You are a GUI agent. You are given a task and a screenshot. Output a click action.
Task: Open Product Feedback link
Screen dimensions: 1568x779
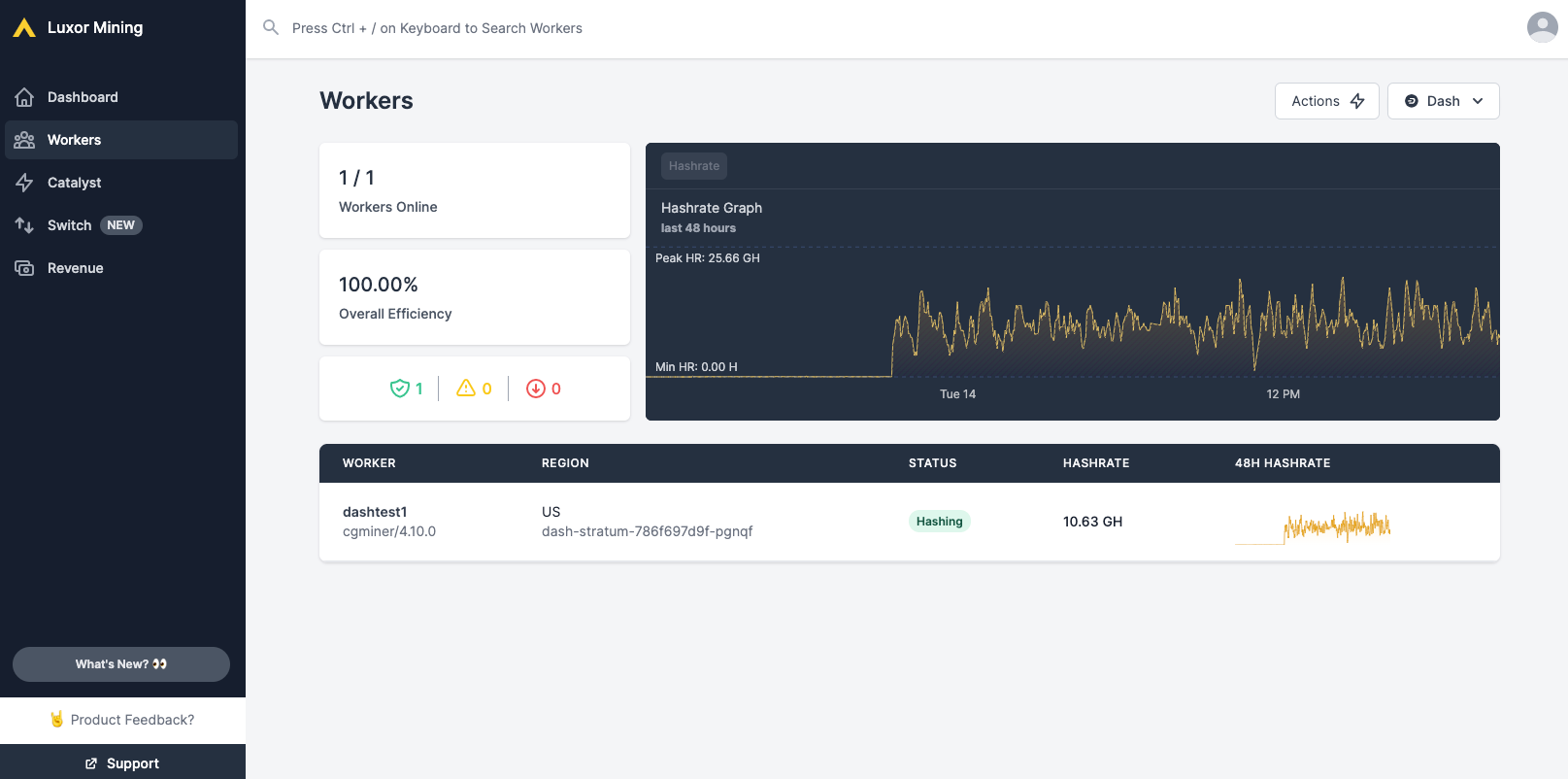pos(122,720)
